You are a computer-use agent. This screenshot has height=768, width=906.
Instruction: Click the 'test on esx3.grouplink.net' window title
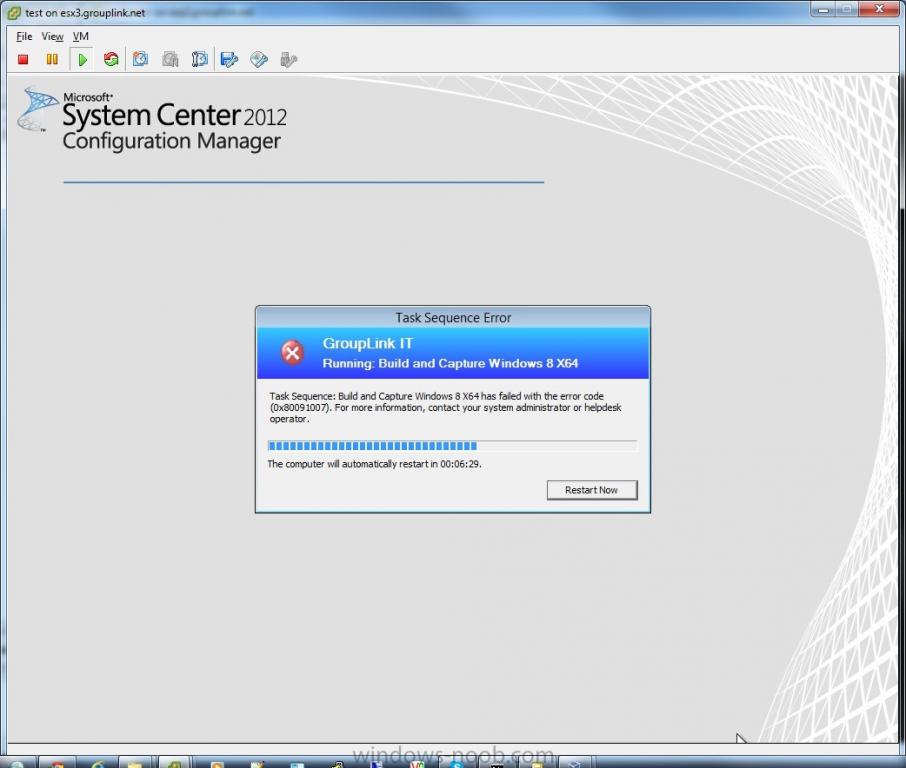(x=86, y=13)
